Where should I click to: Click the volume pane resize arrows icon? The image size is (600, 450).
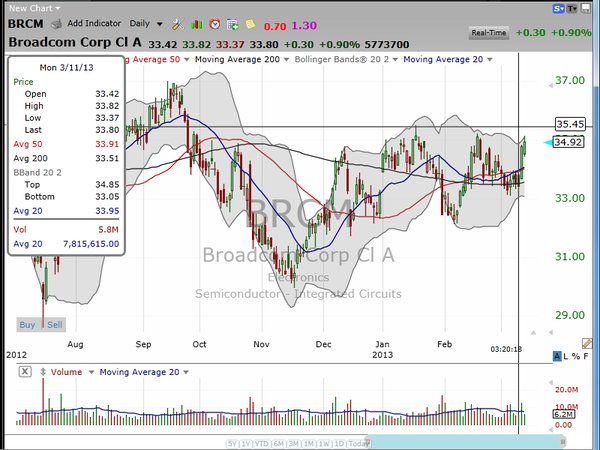[43, 372]
